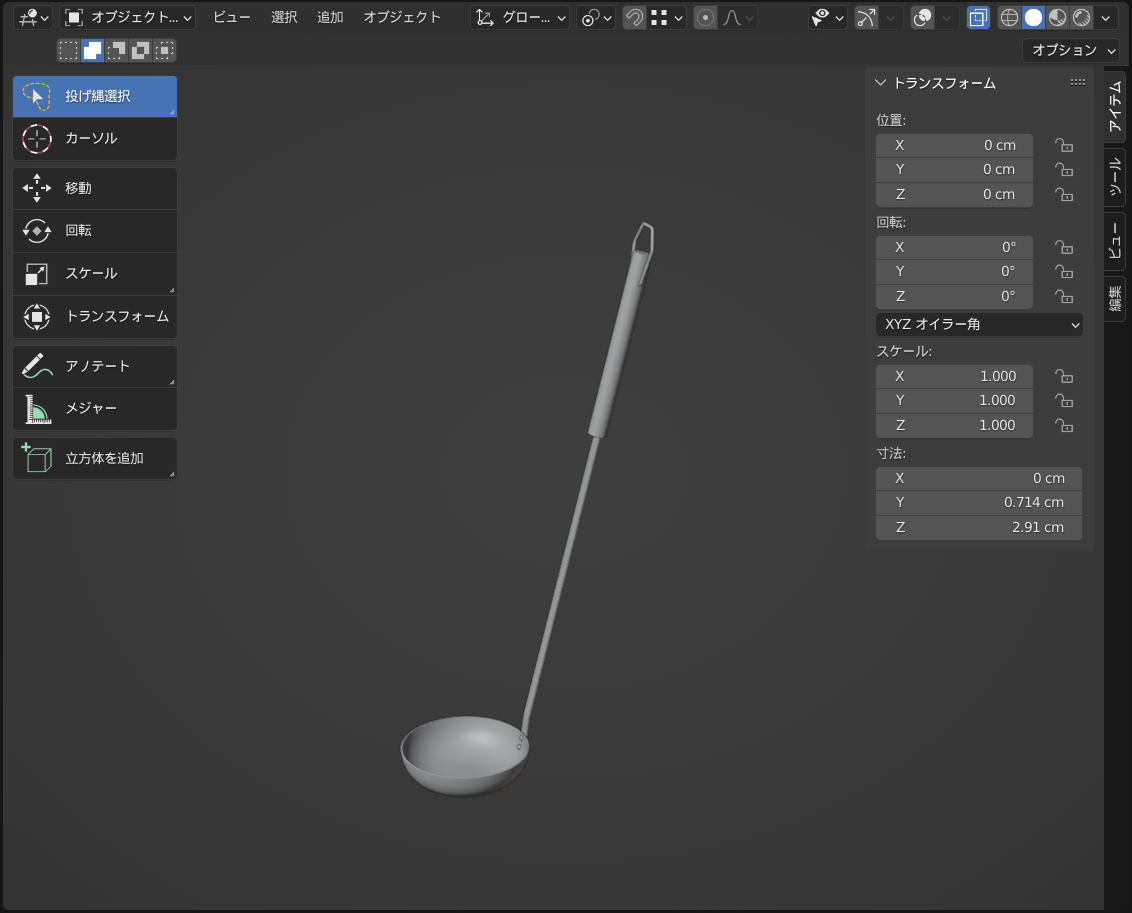
Task: Choose the スケール (Scale) tool
Action: click(94, 273)
